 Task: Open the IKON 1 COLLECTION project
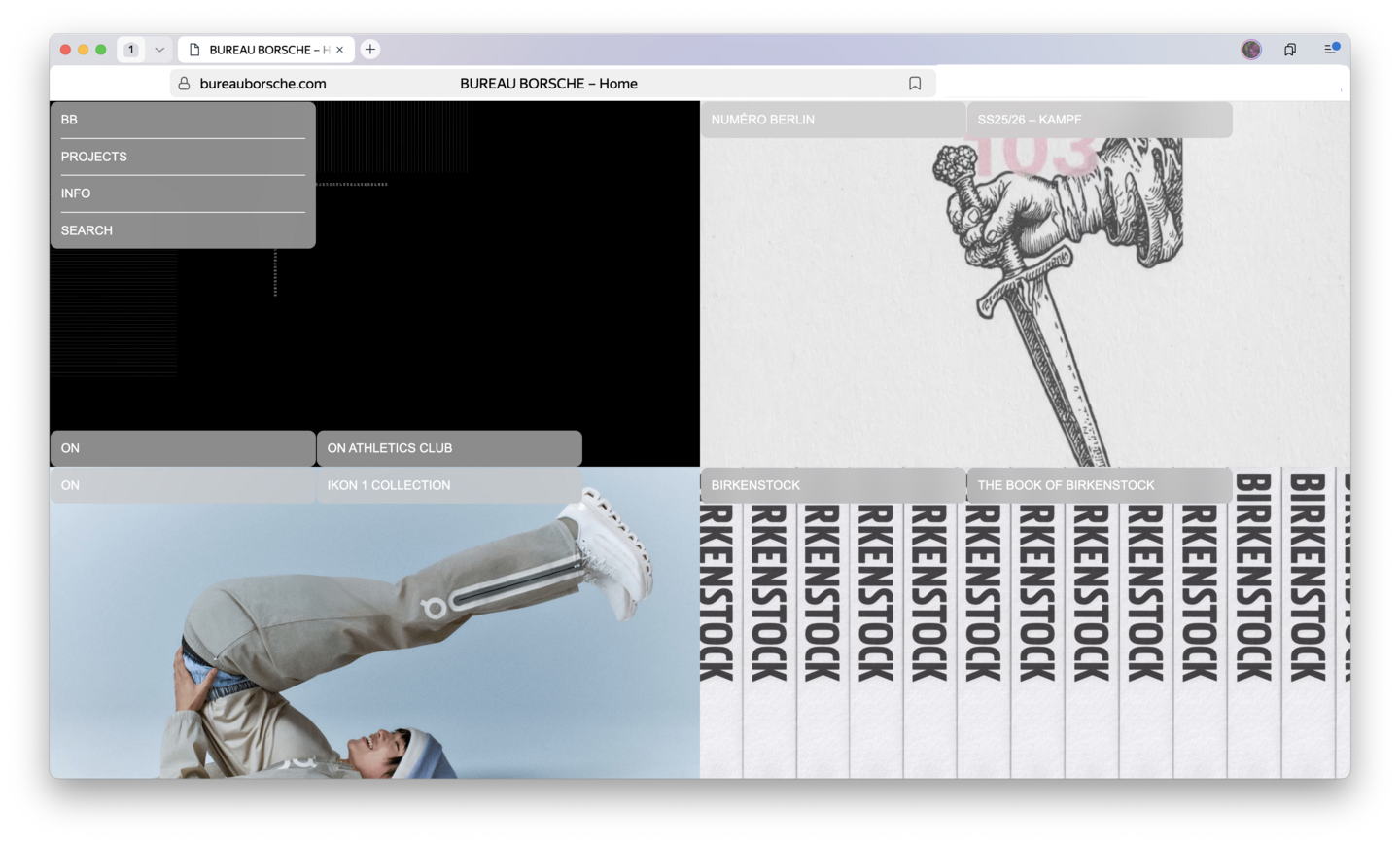coord(448,485)
